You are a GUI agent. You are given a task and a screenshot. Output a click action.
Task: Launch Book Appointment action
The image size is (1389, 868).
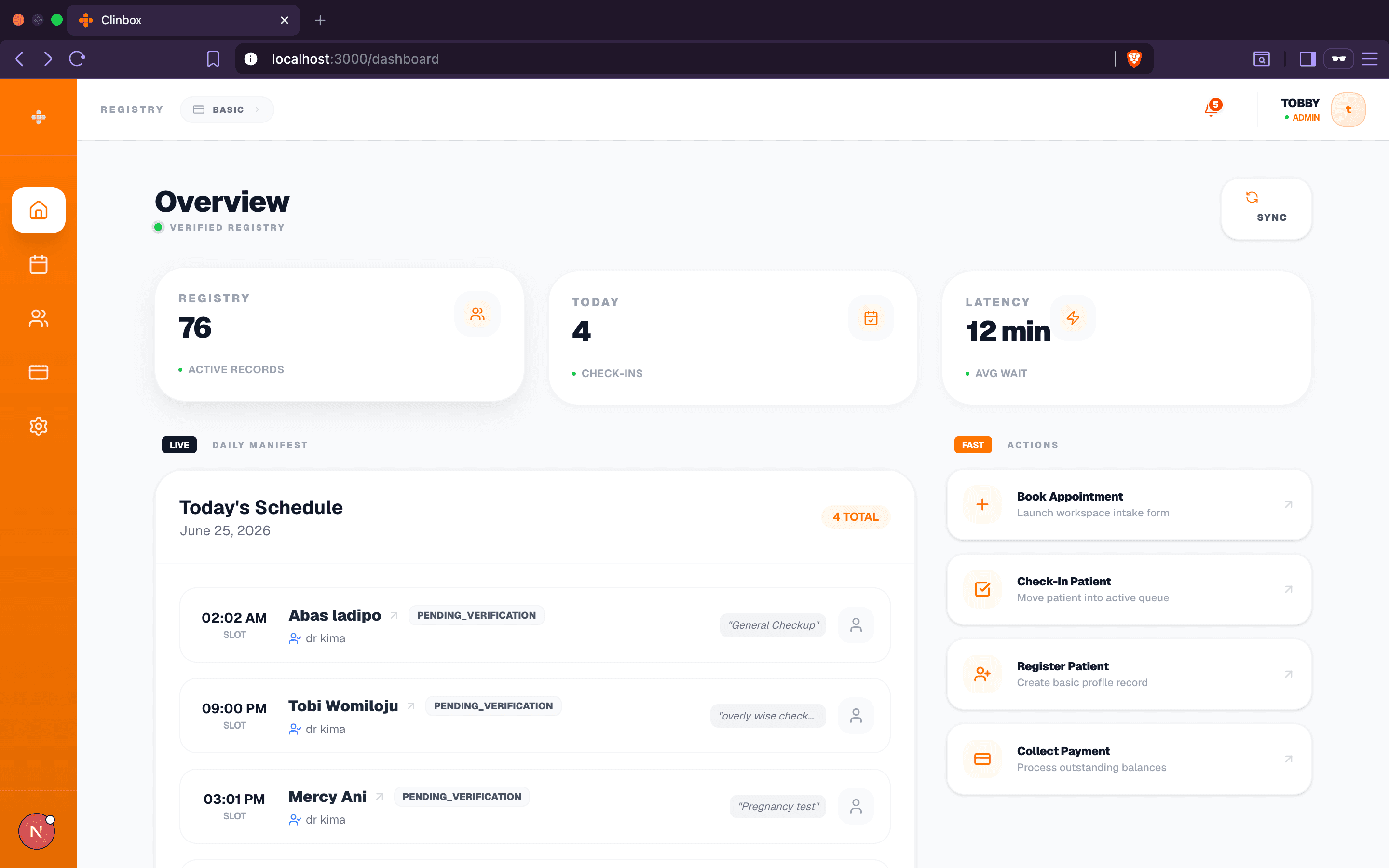[1129, 504]
